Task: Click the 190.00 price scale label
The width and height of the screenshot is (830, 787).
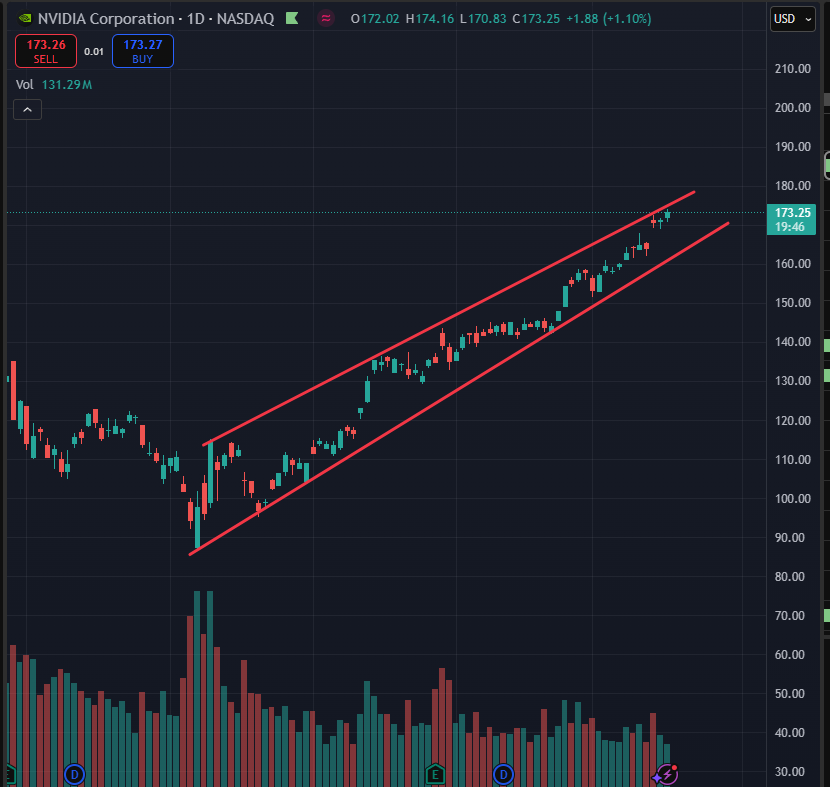Action: pos(792,147)
